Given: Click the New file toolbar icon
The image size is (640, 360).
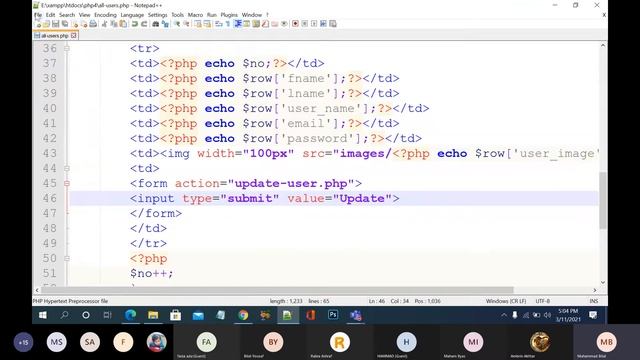Looking at the screenshot, I should point(39,24).
